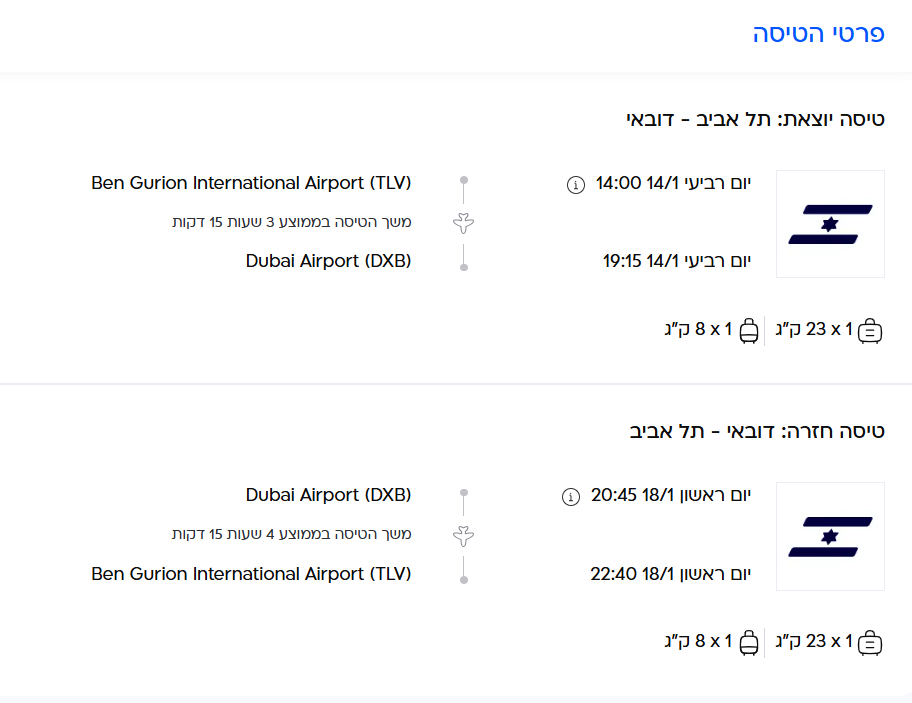
Task: Click the 3 hours 15 minutes duration text
Action: (291, 222)
